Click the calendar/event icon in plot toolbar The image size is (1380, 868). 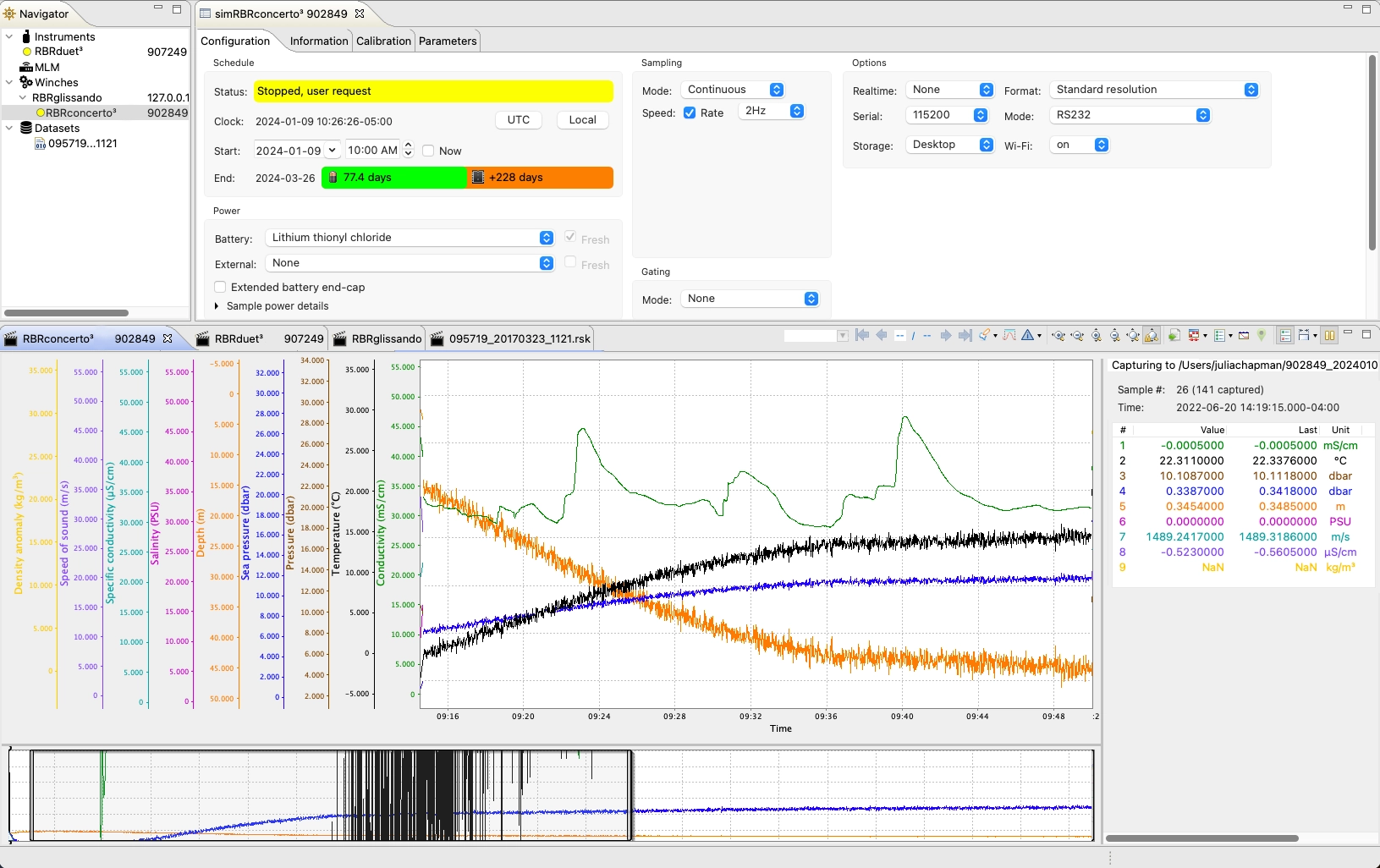pyautogui.click(x=1244, y=336)
